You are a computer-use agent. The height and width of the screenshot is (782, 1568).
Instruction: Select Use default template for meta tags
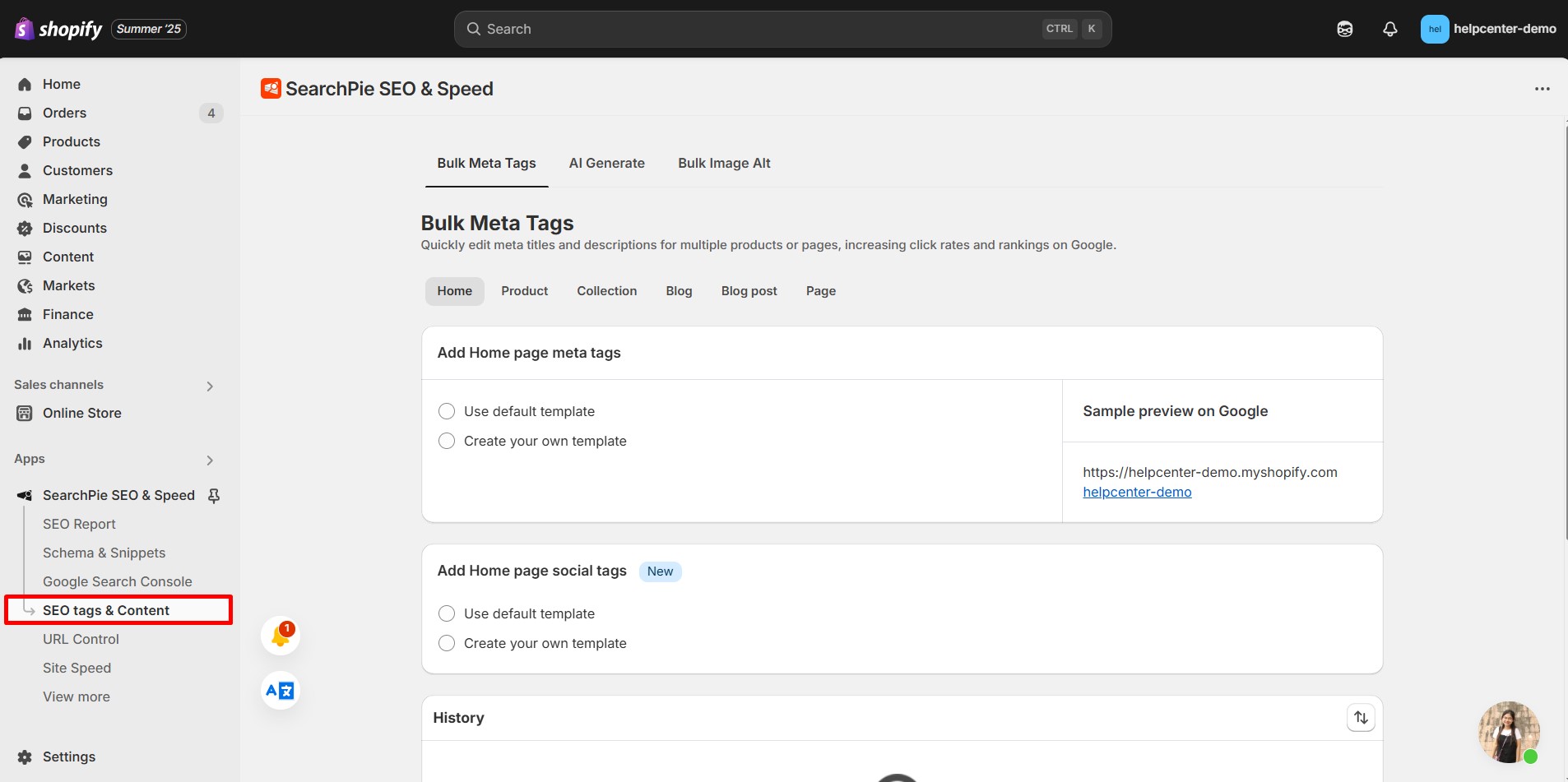(447, 410)
